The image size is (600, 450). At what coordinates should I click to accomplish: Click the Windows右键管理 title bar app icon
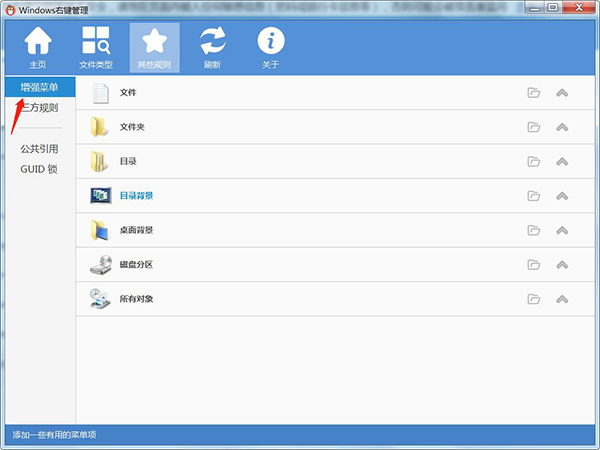10,10
